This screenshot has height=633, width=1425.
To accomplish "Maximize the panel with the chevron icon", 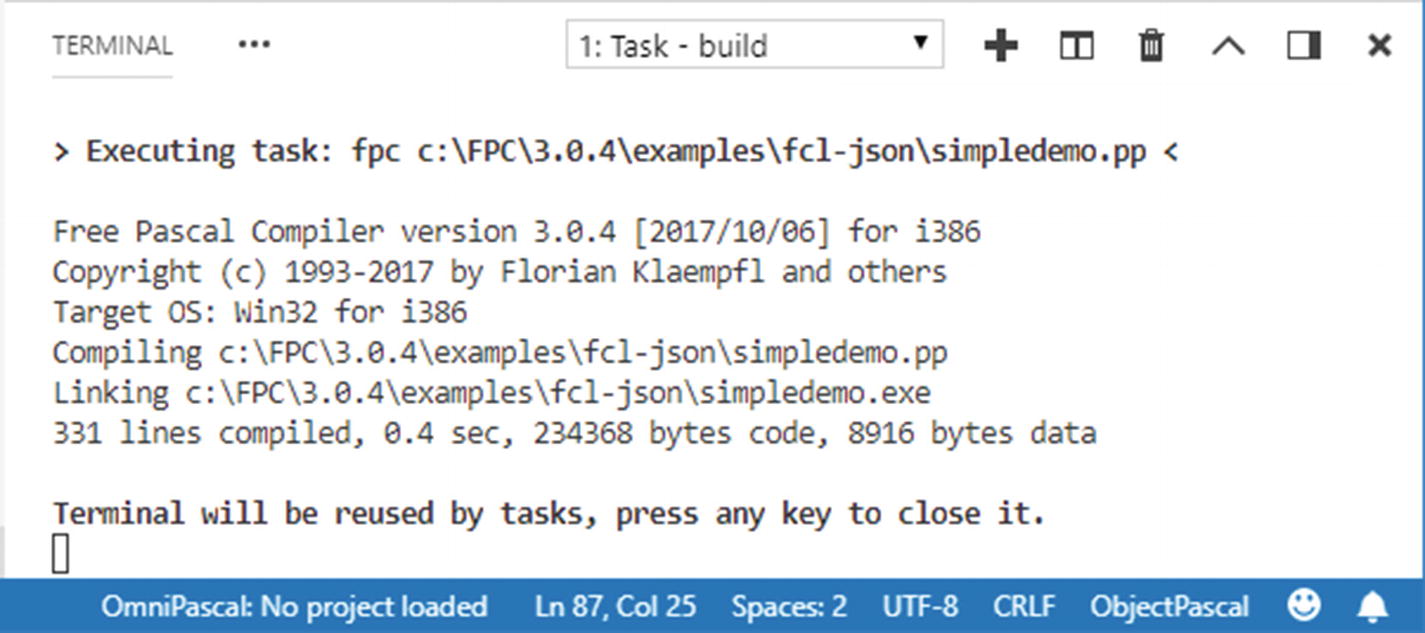I will (x=1227, y=44).
